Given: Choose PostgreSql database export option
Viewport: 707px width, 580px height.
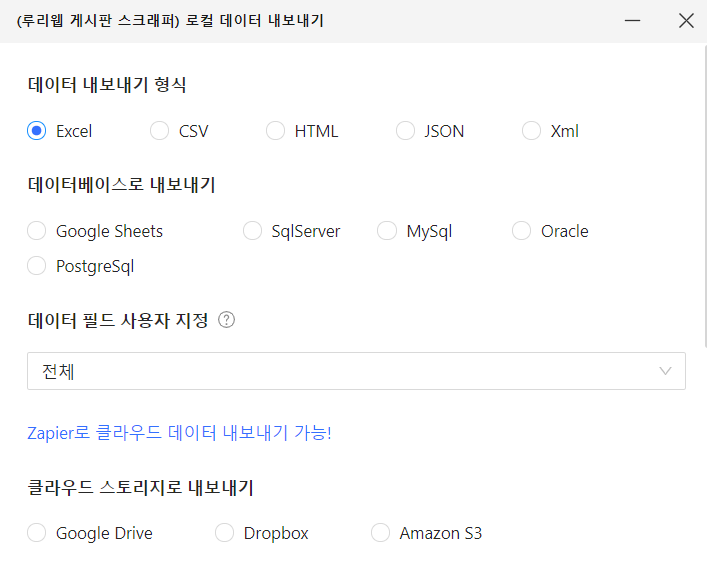Looking at the screenshot, I should pyautogui.click(x=37, y=266).
